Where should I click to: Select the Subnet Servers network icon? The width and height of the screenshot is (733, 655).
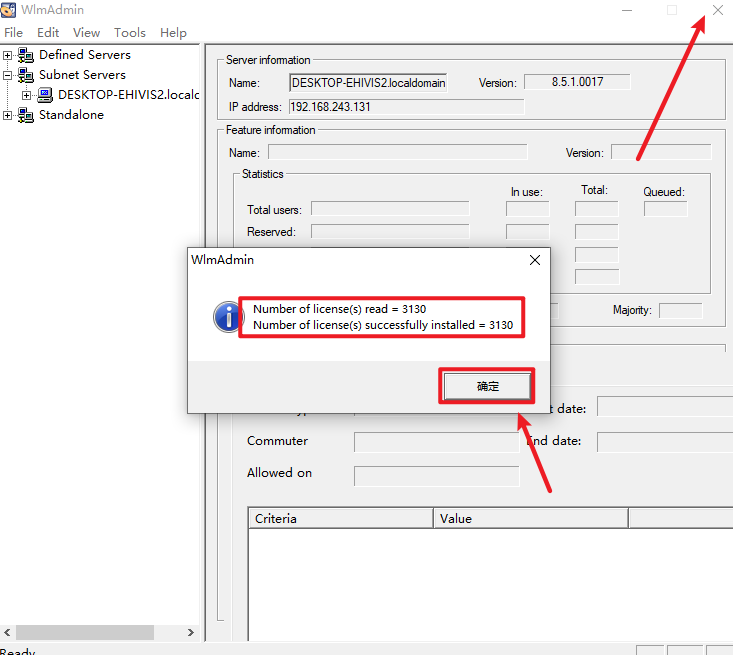click(x=26, y=75)
